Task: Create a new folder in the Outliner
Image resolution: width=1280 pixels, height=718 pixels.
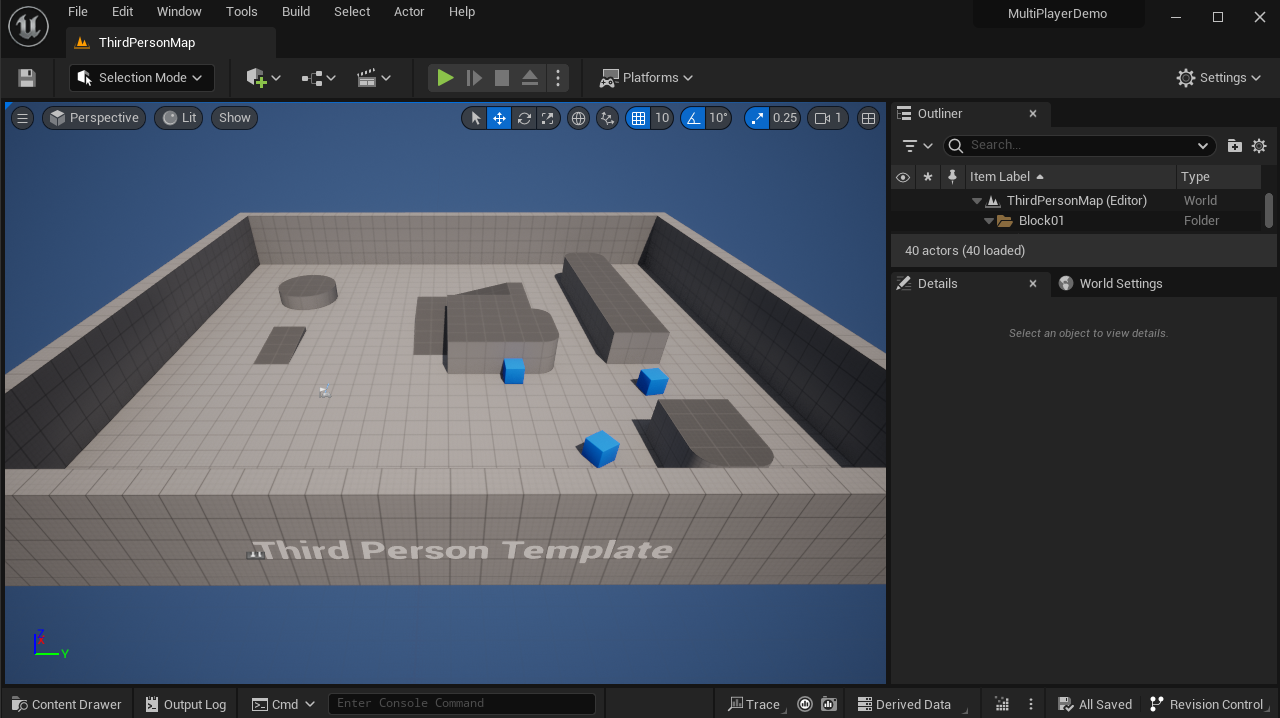Action: [x=1234, y=146]
